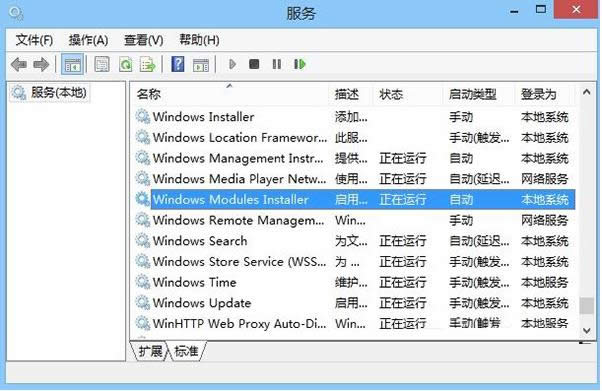Click gear icon next to Windows Modules Installer
The image size is (602, 391).
click(143, 199)
